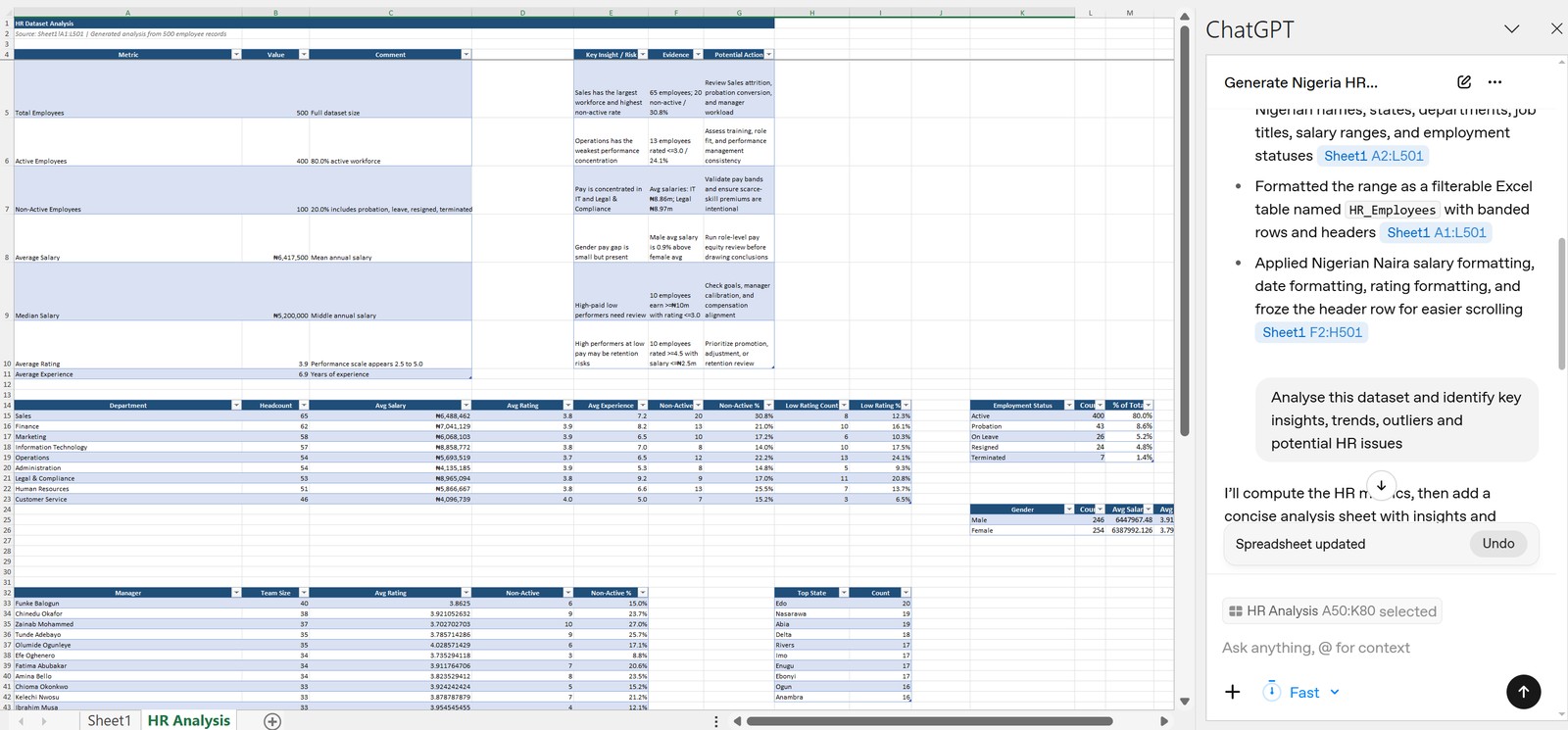
Task: Click the Terminated status cell
Action: [1022, 458]
